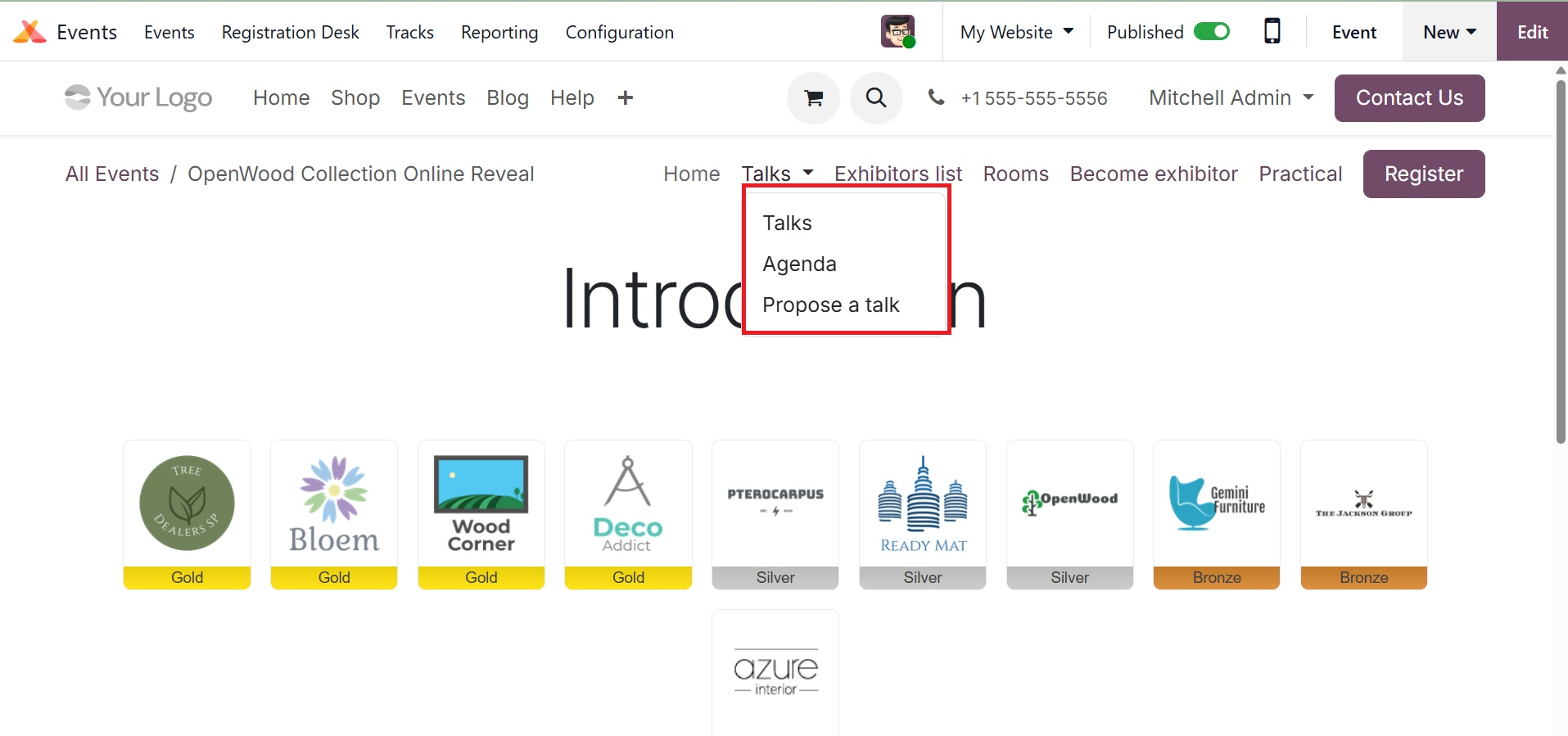Click the Blog nav link
This screenshot has height=736, width=1568.
pos(508,98)
